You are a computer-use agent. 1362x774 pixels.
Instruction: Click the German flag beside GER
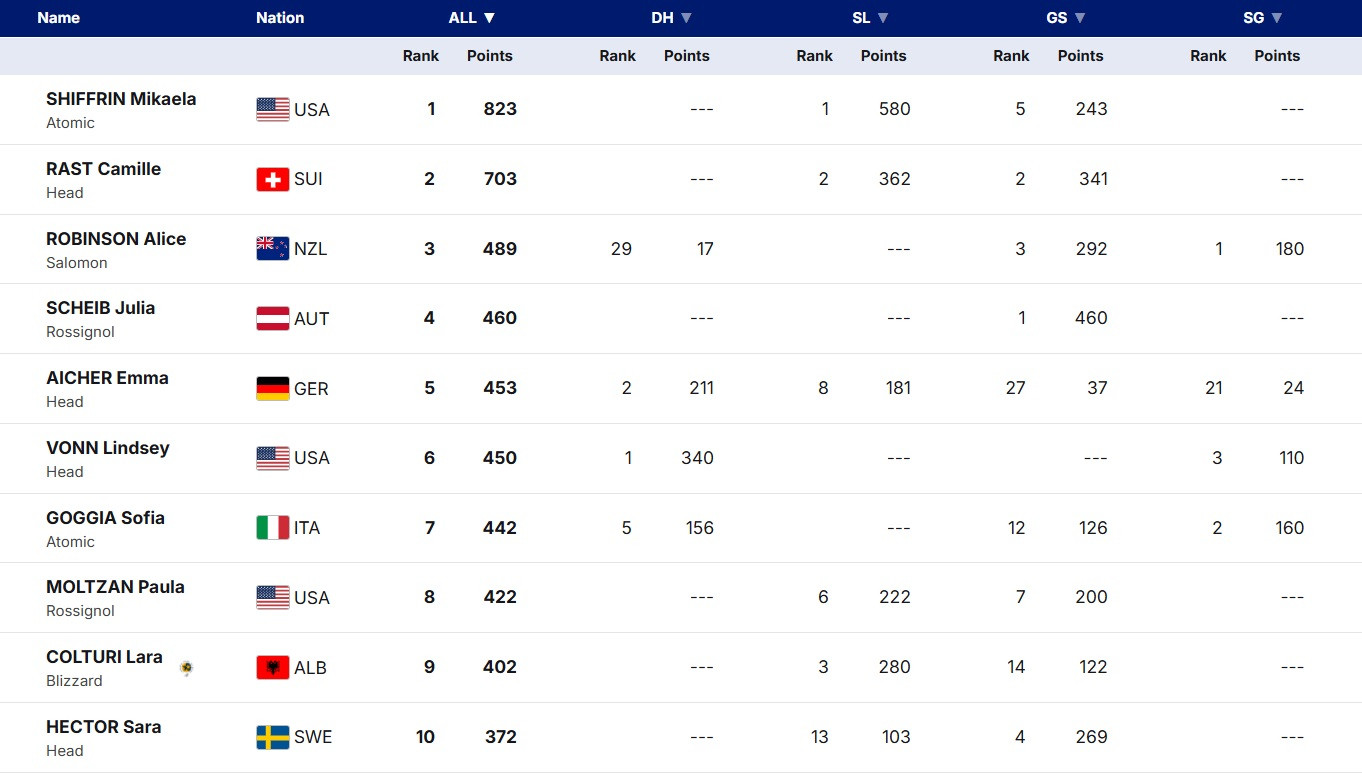[272, 389]
